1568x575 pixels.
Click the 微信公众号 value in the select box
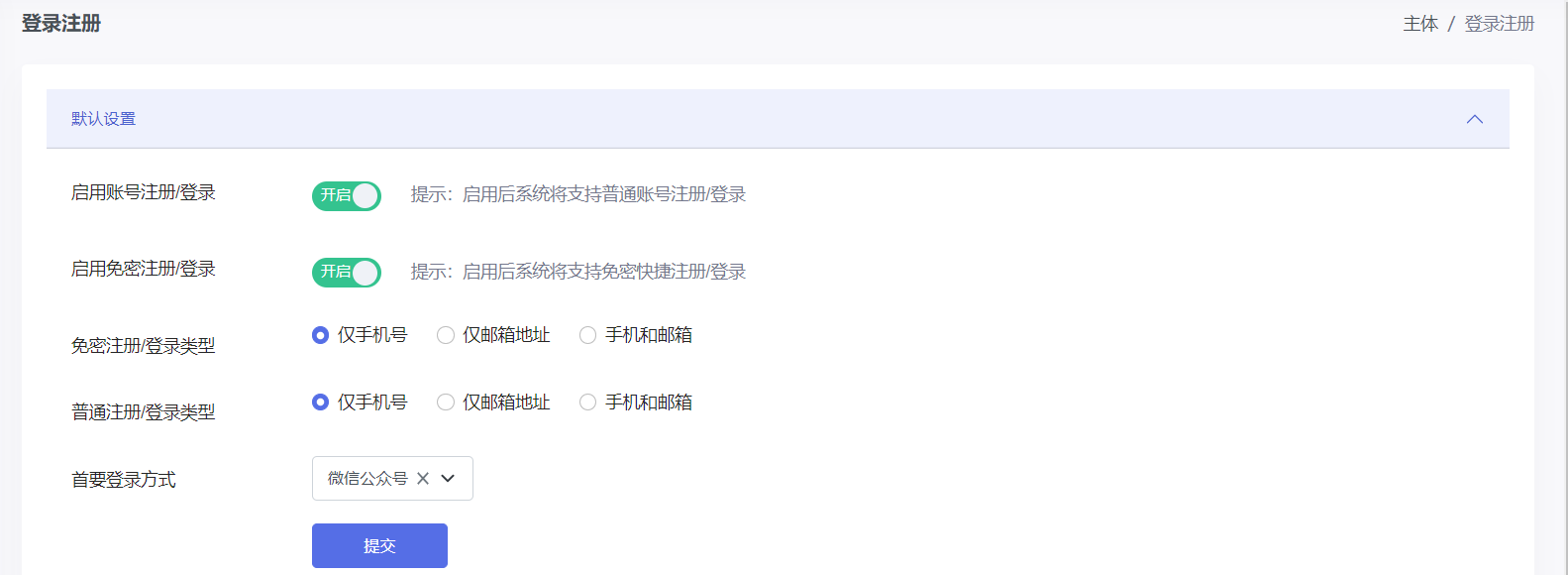click(x=367, y=478)
